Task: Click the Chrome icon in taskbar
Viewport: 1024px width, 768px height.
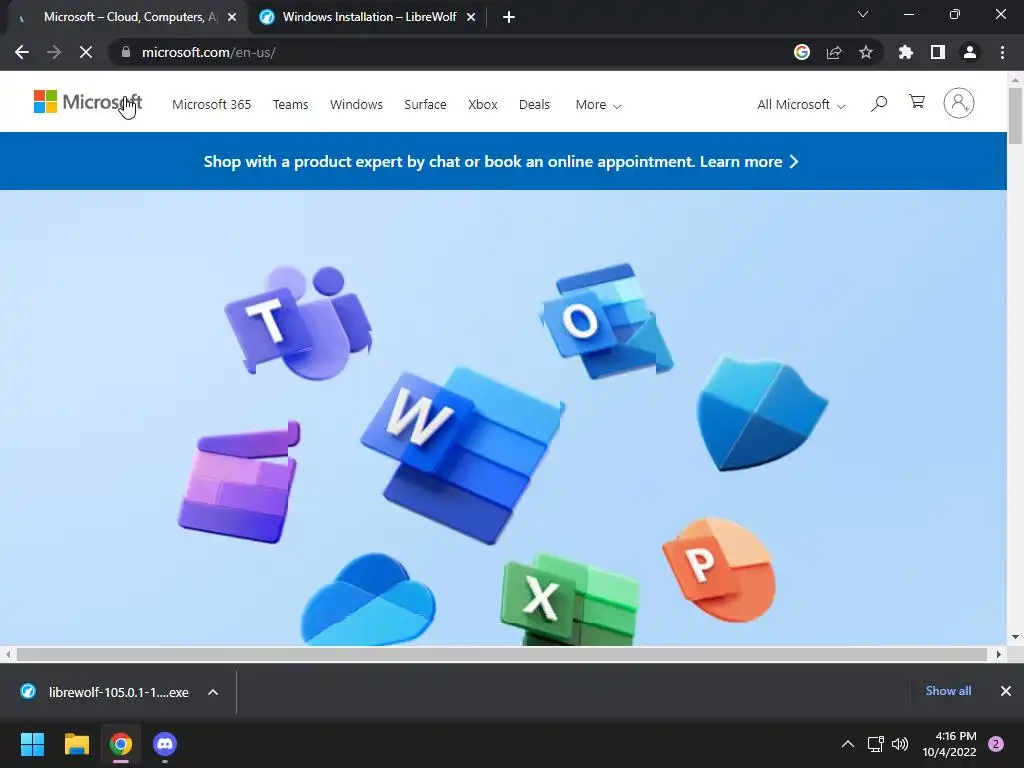Action: coord(121,744)
